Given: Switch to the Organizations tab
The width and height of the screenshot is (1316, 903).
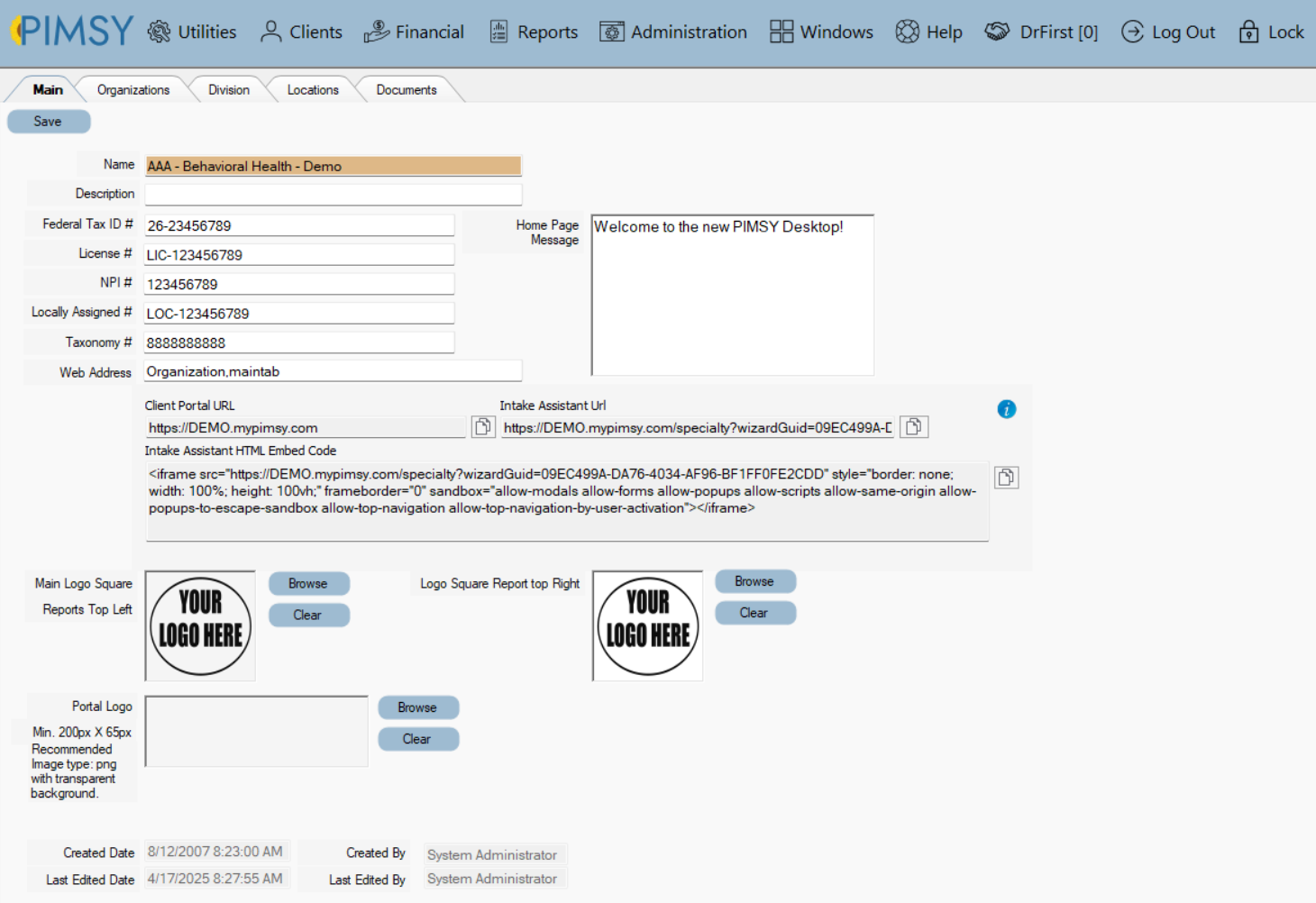Looking at the screenshot, I should [133, 89].
